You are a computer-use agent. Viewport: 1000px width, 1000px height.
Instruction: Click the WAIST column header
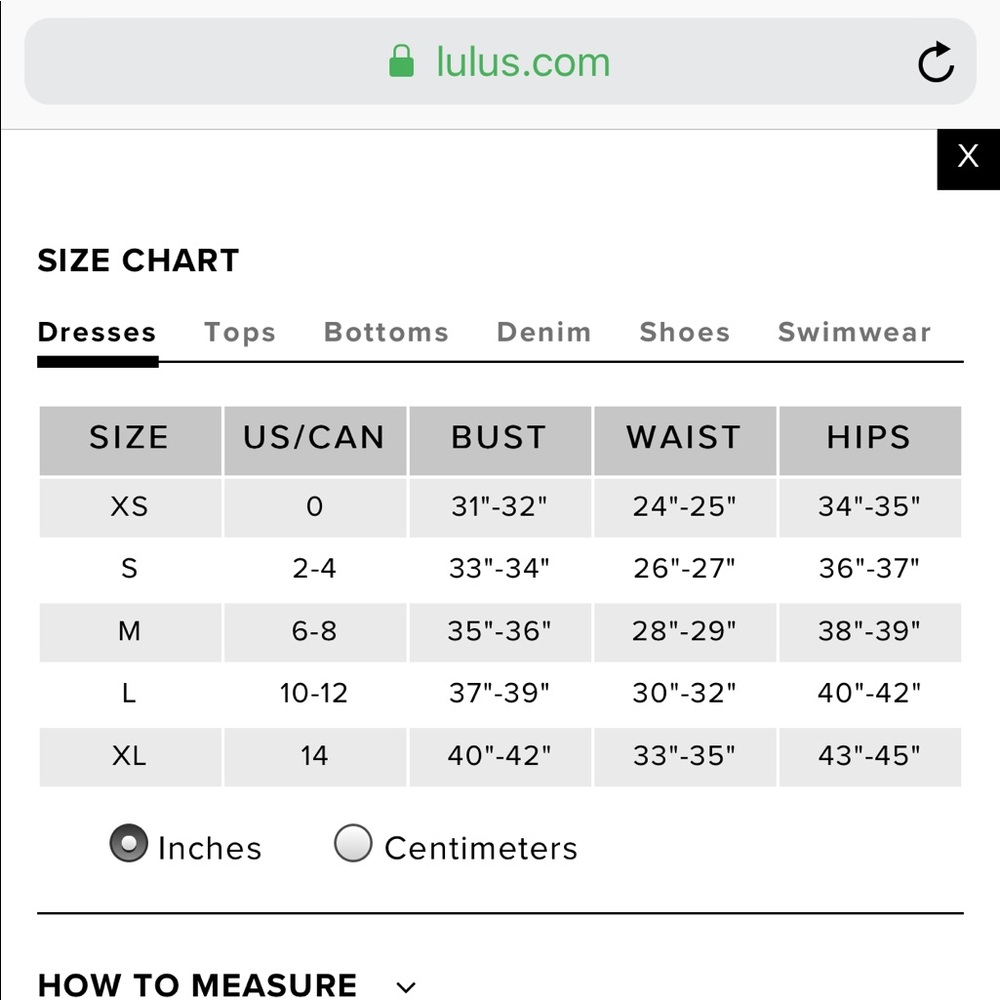click(x=685, y=440)
